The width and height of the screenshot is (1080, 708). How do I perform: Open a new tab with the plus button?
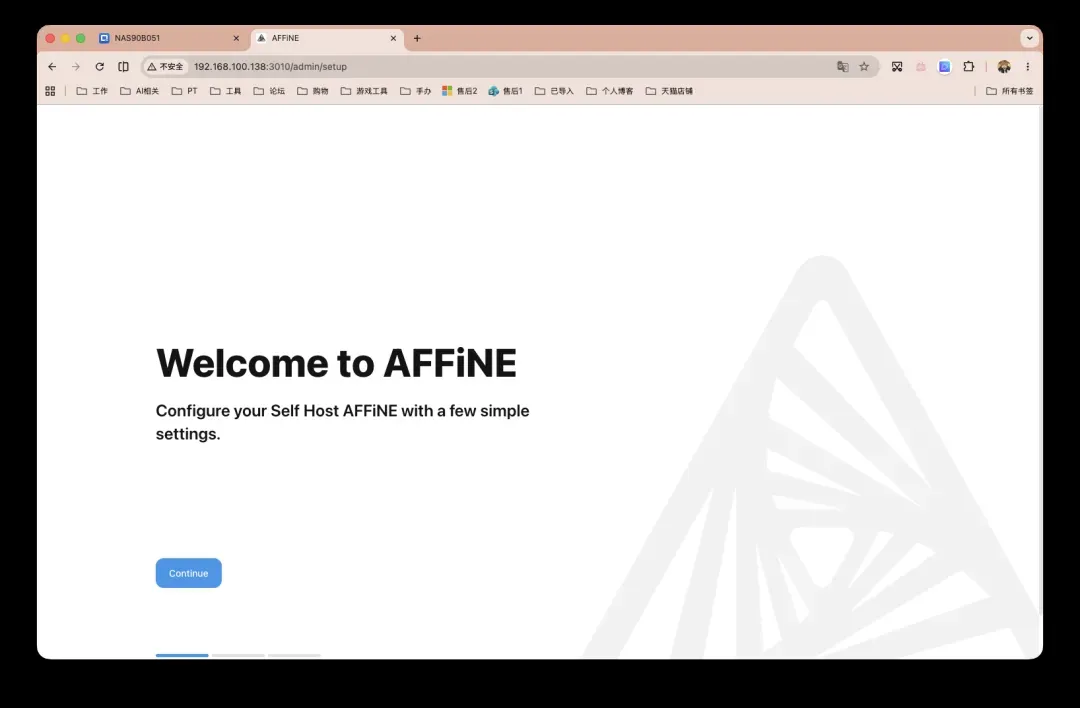coord(417,38)
